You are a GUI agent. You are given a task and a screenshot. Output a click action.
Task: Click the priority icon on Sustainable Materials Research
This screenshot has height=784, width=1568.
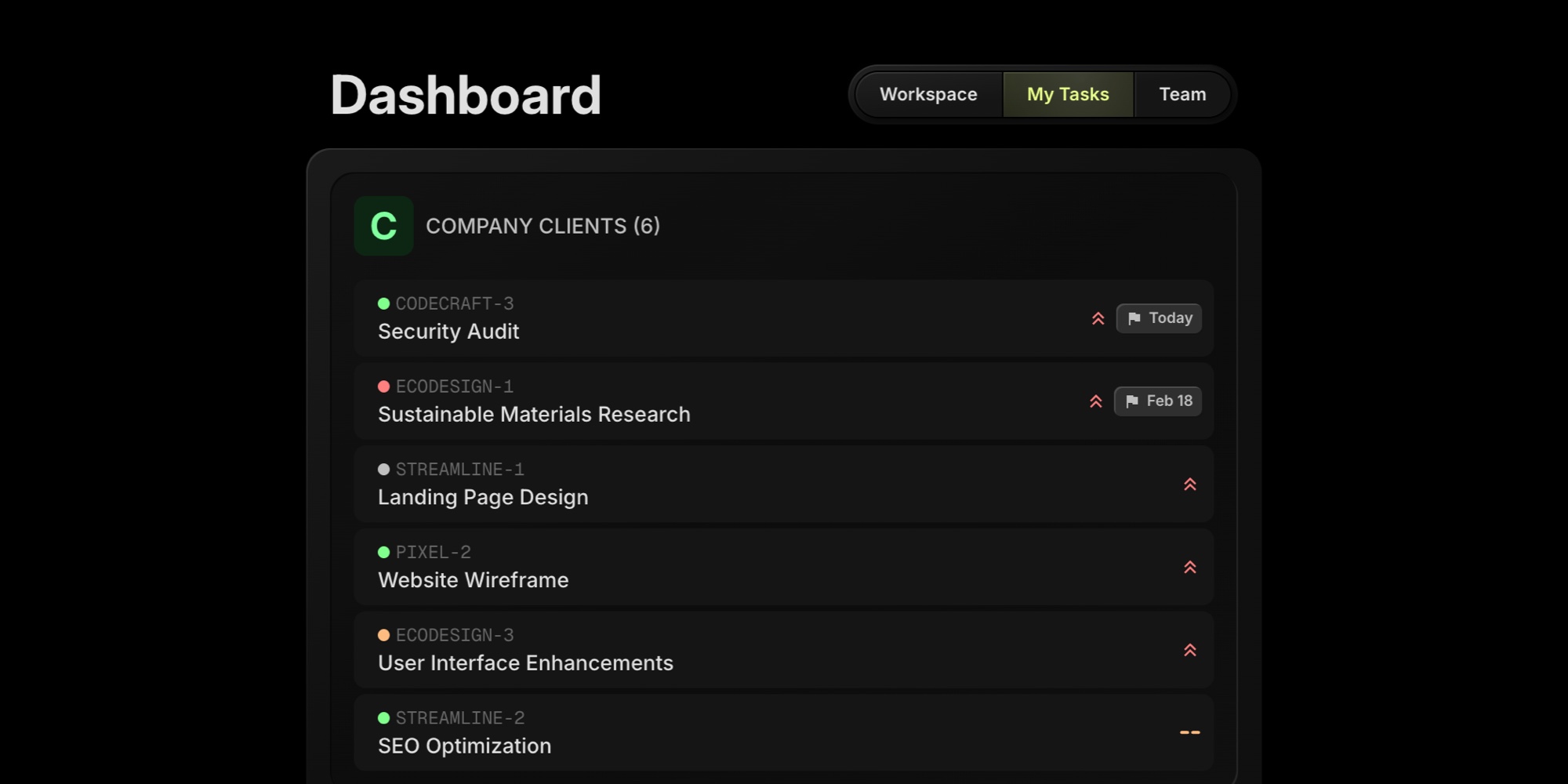click(x=1096, y=401)
